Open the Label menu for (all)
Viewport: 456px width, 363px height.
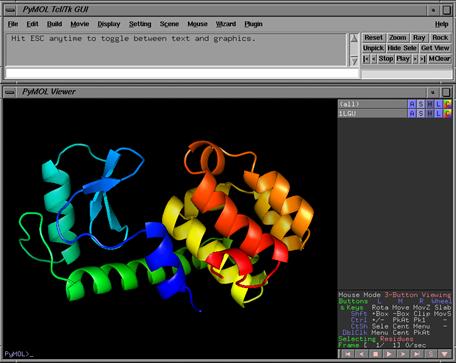[438, 104]
